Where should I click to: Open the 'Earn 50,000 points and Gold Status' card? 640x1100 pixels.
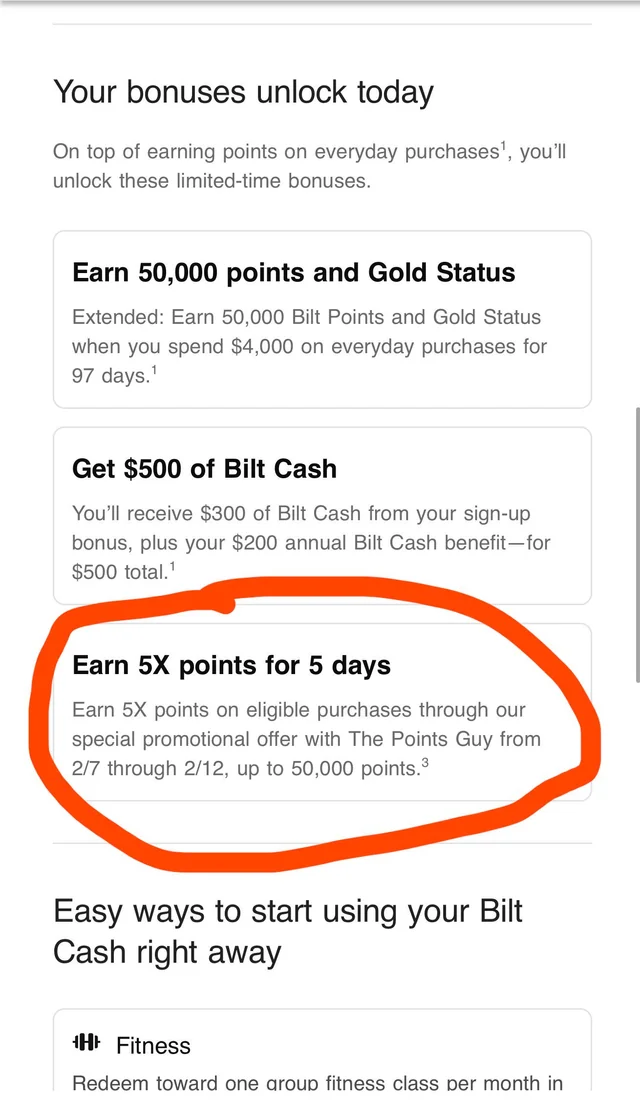point(321,320)
